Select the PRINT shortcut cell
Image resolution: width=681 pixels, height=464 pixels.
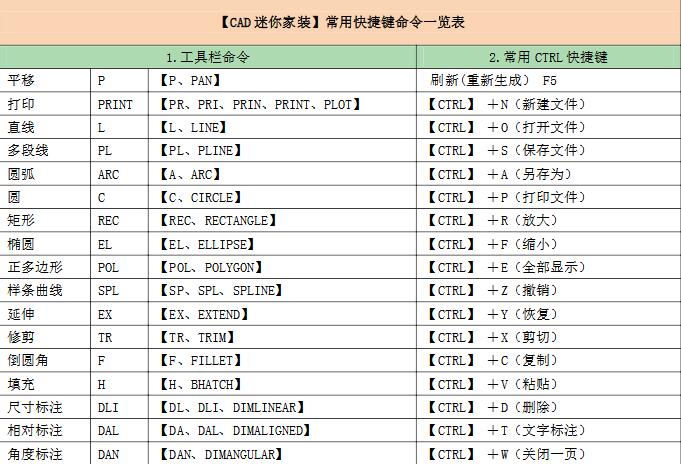(x=119, y=104)
